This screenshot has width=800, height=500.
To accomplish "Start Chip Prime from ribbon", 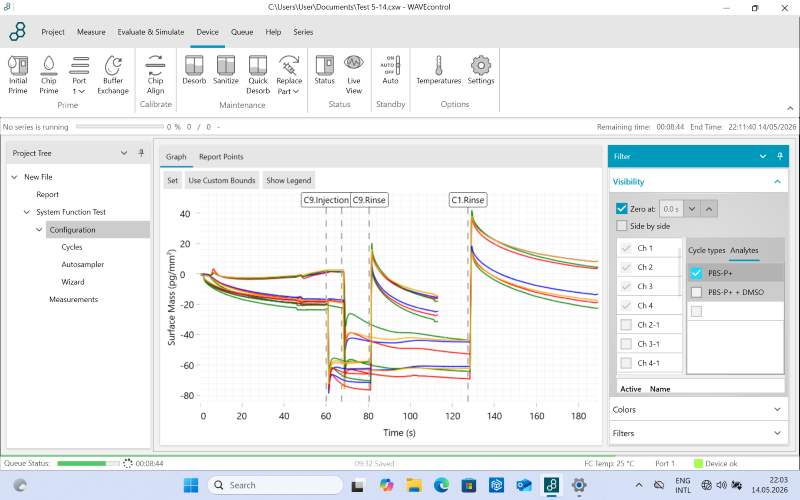I will click(x=49, y=74).
